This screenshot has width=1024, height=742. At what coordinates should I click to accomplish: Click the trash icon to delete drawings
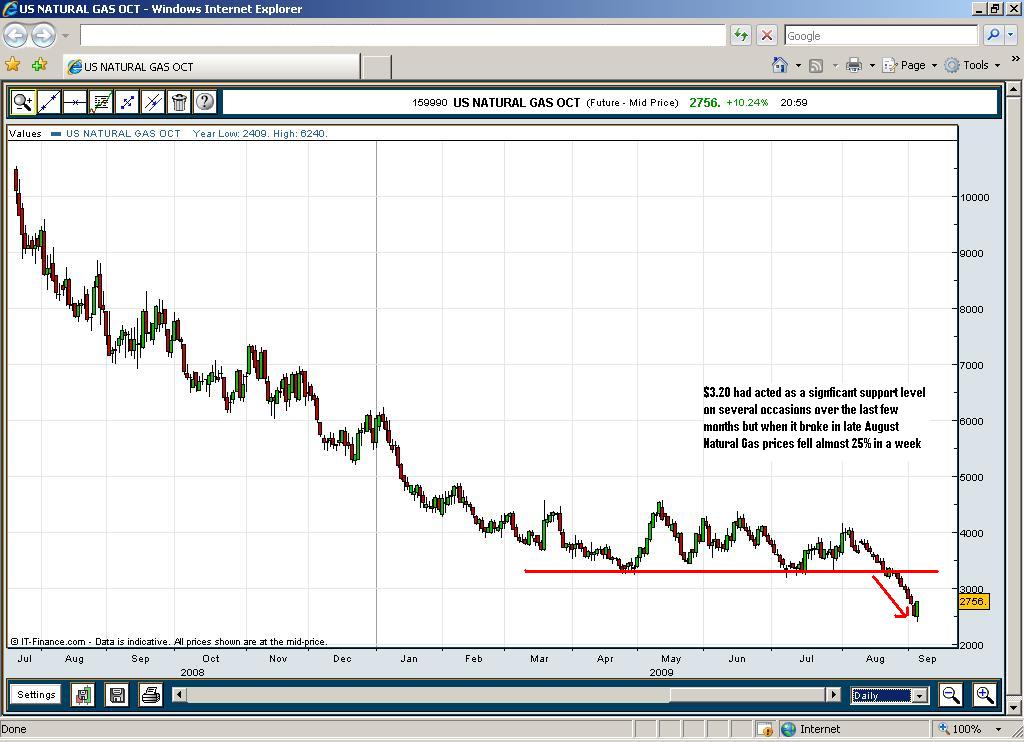point(179,102)
